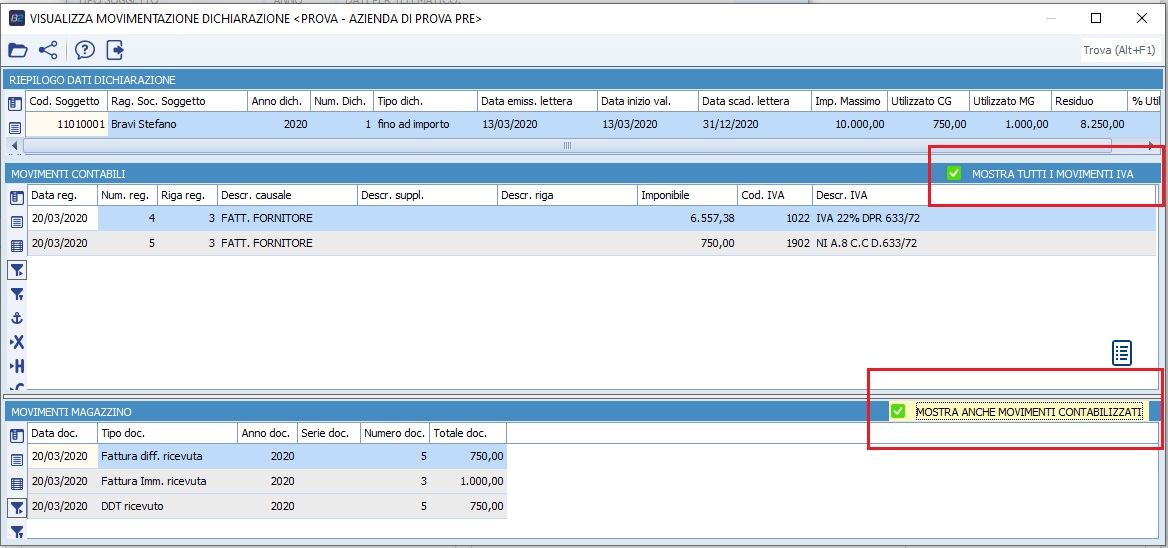
Task: Click the 10.000,00 maximum amount cell
Action: [848, 124]
